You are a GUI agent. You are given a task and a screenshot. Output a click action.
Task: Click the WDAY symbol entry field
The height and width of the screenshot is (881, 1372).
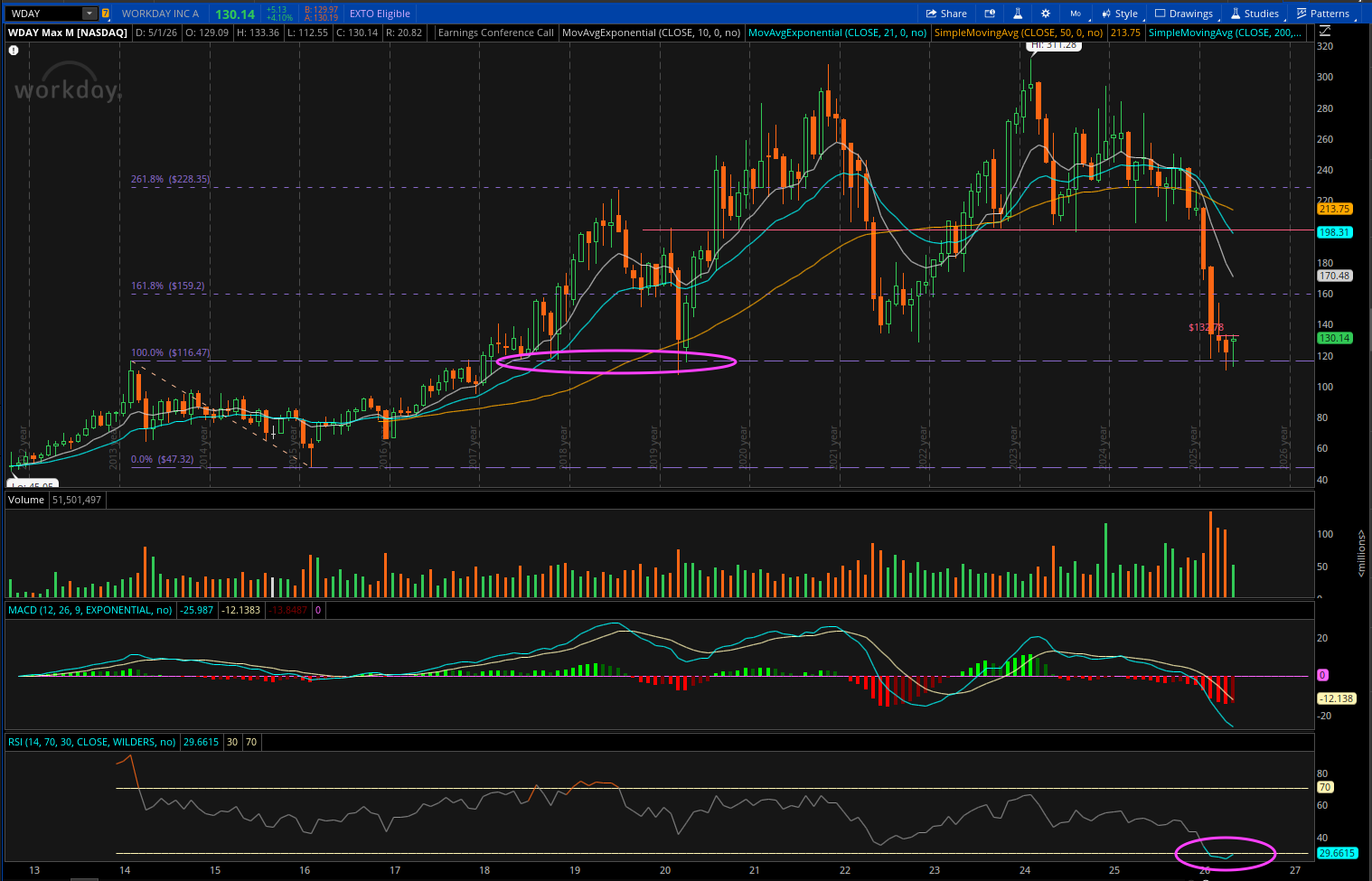[x=45, y=14]
